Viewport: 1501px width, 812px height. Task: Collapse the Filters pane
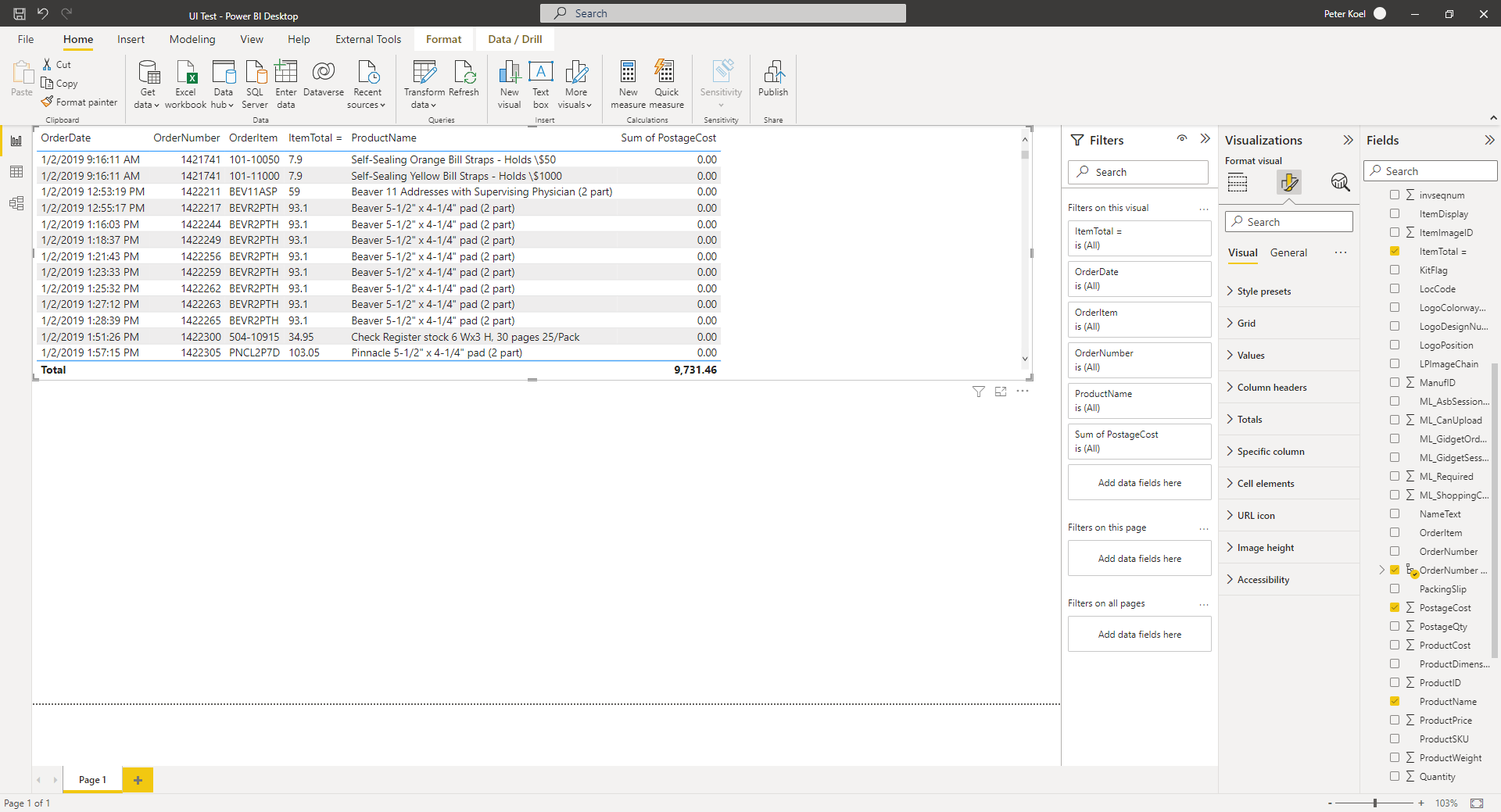pyautogui.click(x=1205, y=139)
